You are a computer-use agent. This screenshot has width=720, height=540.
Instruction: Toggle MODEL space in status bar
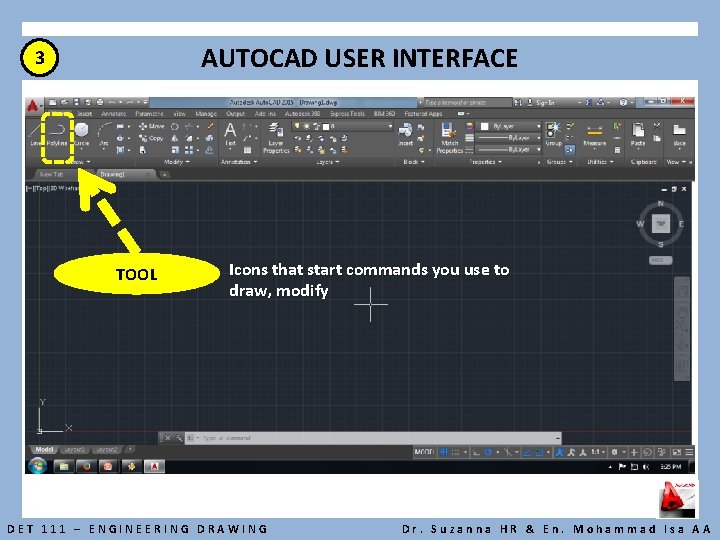click(424, 452)
